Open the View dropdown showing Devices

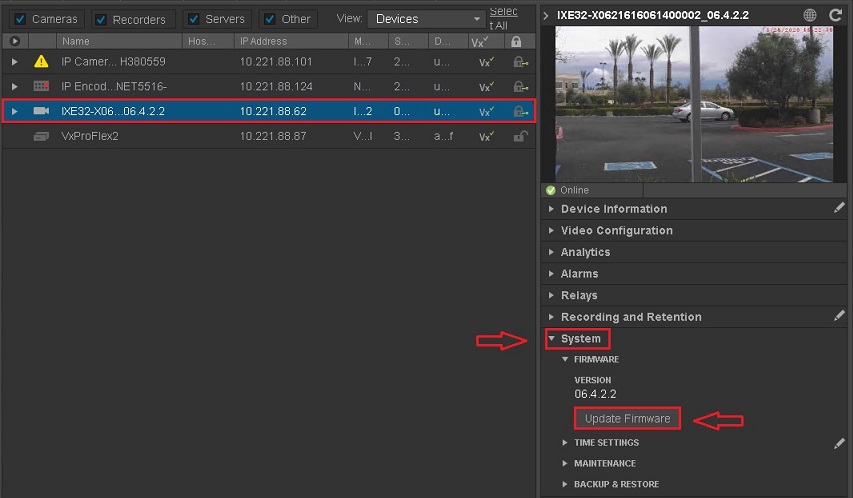coord(426,19)
